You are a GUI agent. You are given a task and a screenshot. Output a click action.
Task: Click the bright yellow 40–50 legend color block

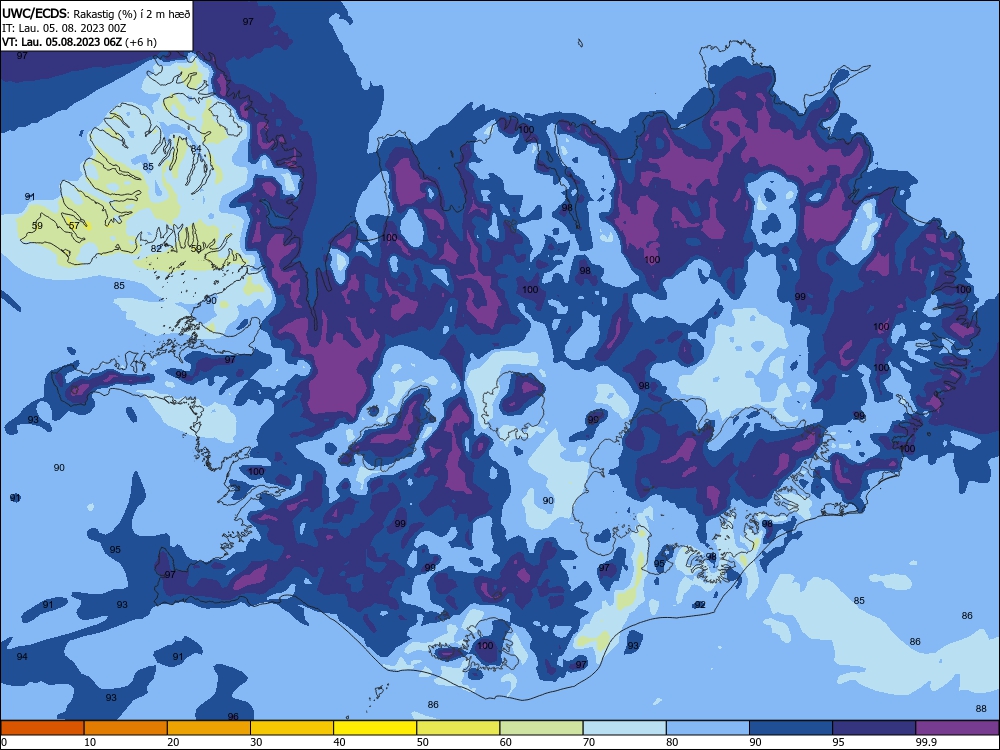click(x=375, y=728)
